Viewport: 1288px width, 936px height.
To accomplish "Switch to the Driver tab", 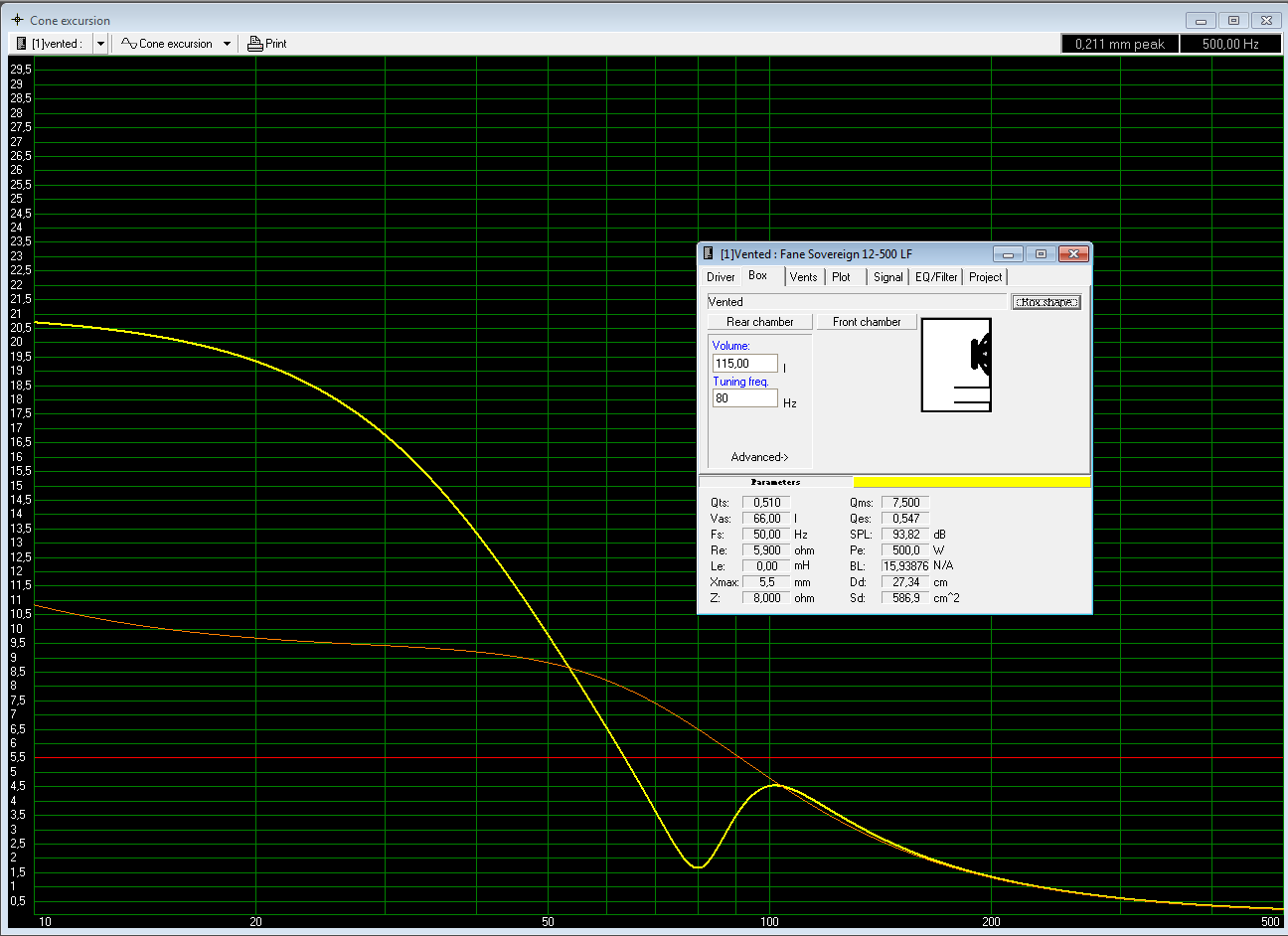I will [x=721, y=277].
